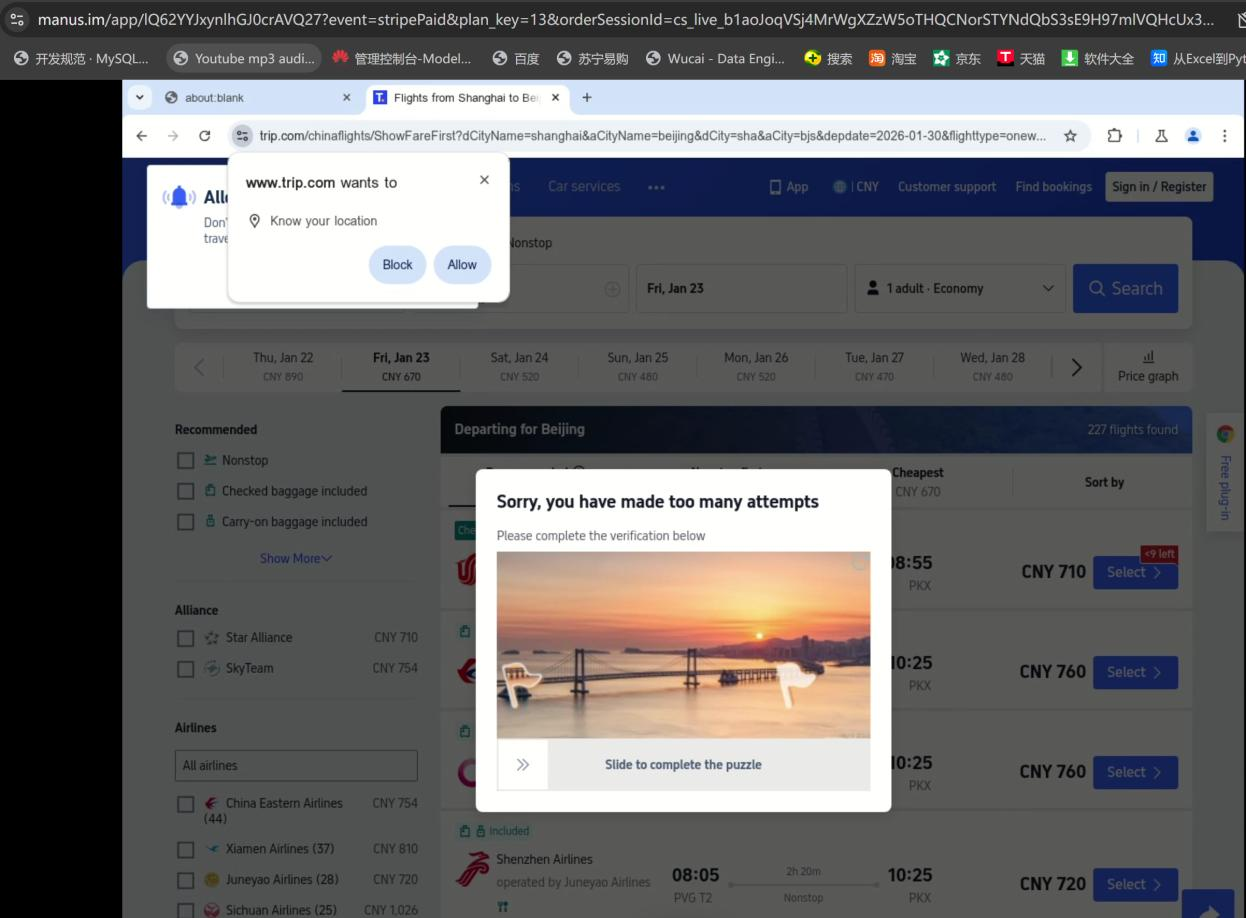The height and width of the screenshot is (918, 1246).
Task: Check the Nonstop filter checkbox
Action: click(x=185, y=460)
